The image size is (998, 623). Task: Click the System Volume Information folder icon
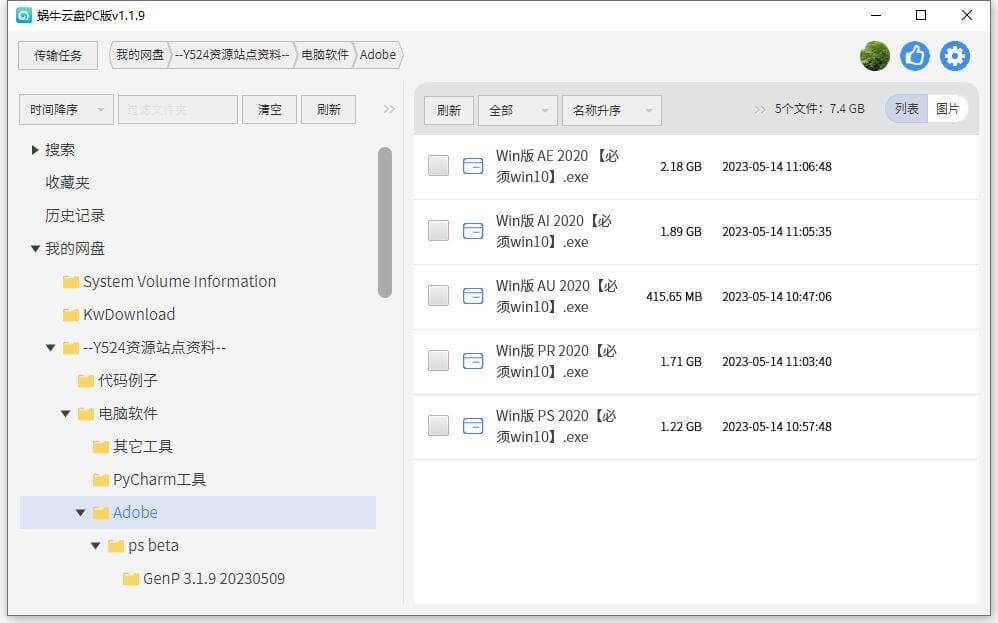[71, 282]
